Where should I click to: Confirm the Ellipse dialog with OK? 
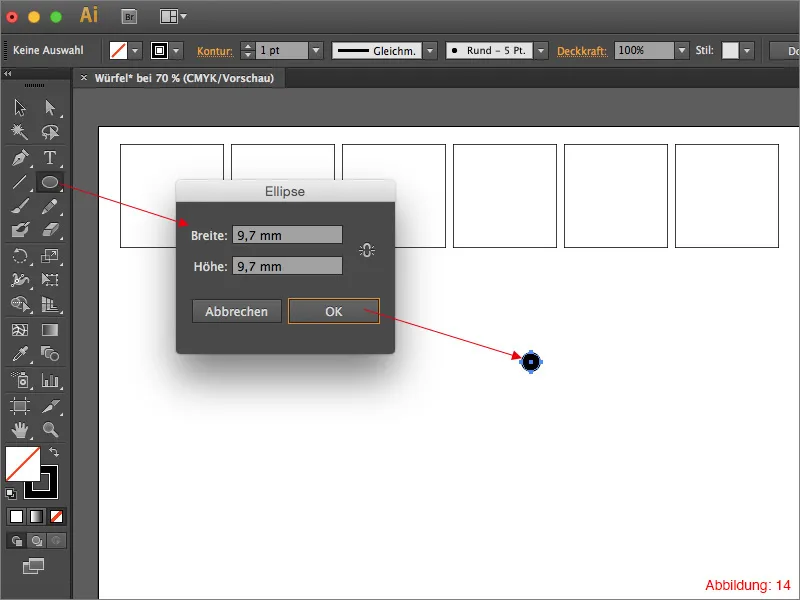click(x=334, y=311)
